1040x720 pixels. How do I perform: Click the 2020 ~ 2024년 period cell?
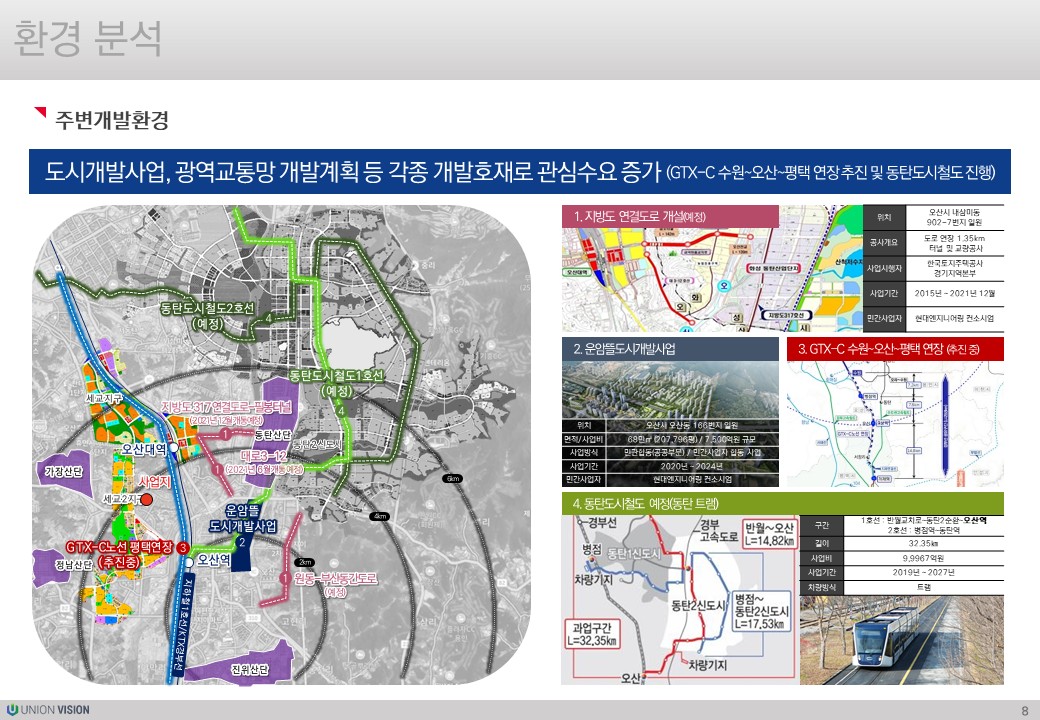pyautogui.click(x=692, y=466)
